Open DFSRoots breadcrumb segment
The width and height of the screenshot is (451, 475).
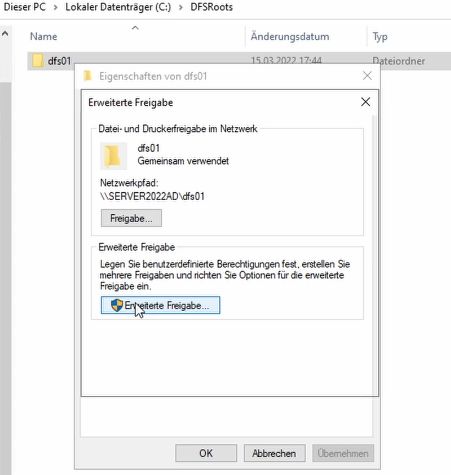click(211, 7)
